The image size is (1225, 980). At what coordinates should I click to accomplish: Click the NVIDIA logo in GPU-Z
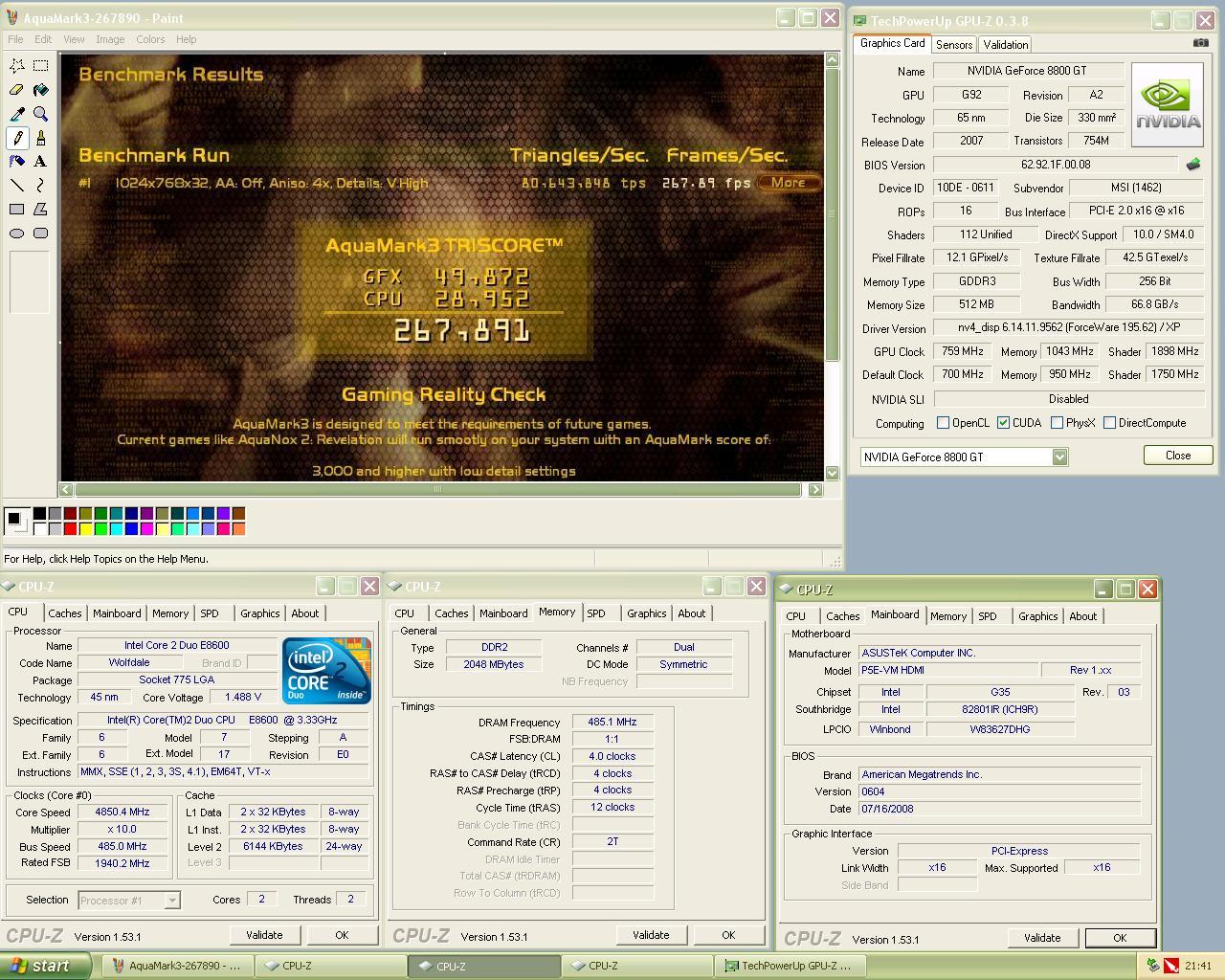(1168, 104)
